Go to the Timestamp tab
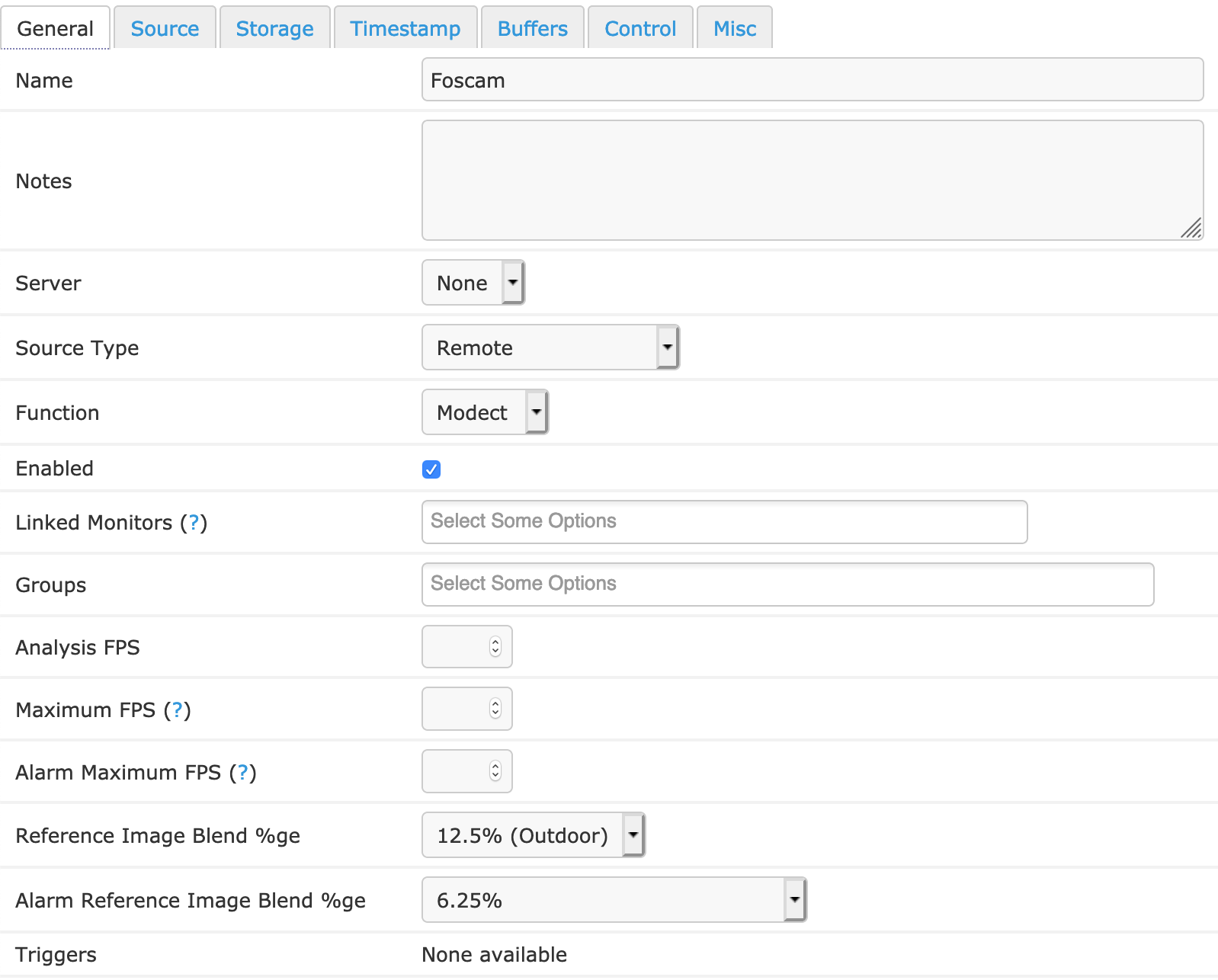 (x=405, y=29)
